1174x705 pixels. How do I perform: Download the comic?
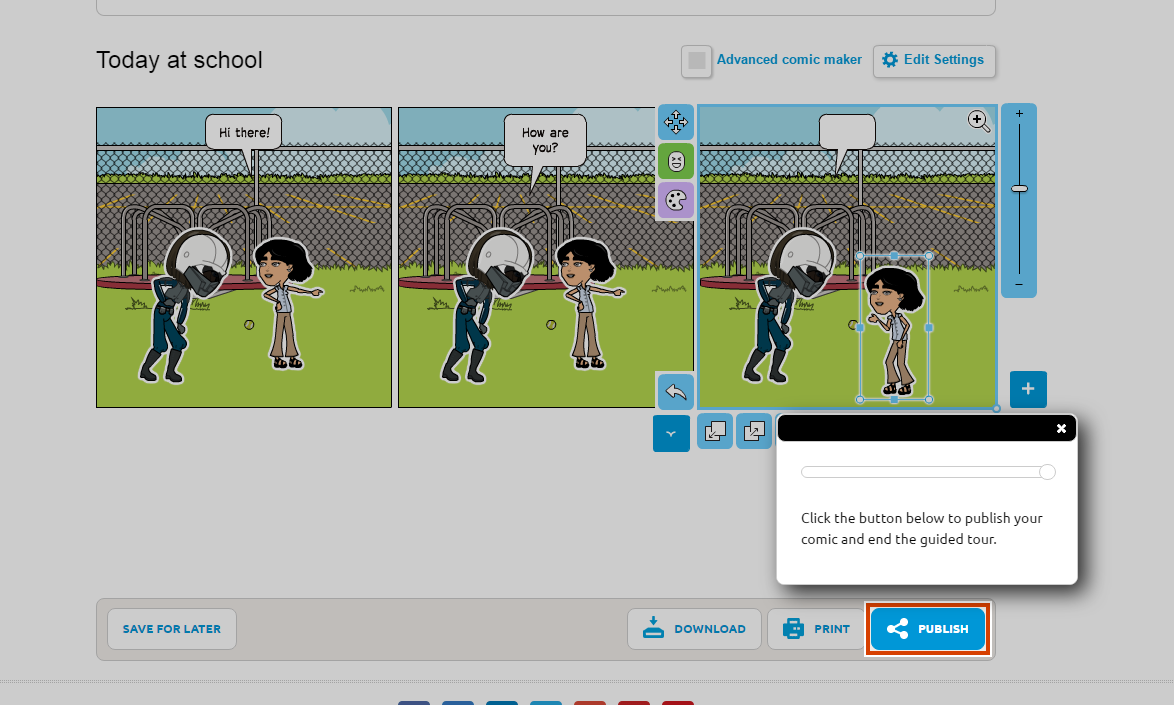[694, 629]
